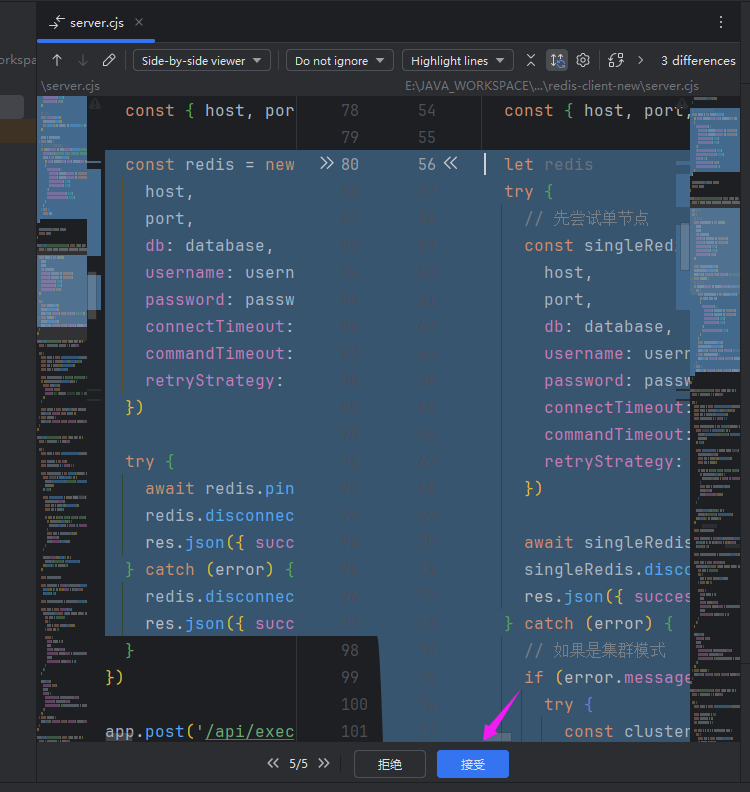The width and height of the screenshot is (750, 792).
Task: Open the Side-by-side viewer dropdown
Action: click(x=202, y=61)
